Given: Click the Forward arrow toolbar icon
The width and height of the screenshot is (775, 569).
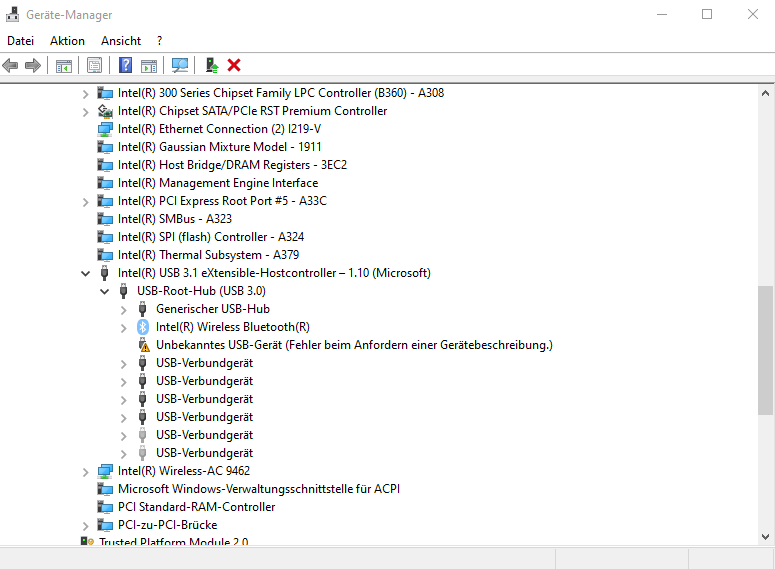Looking at the screenshot, I should [33, 65].
